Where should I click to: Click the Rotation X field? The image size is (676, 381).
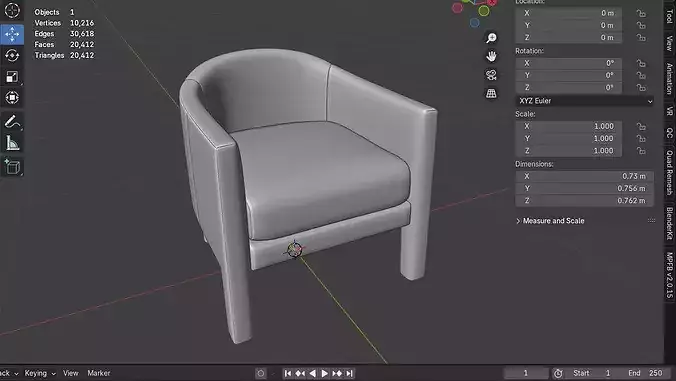pyautogui.click(x=569, y=63)
